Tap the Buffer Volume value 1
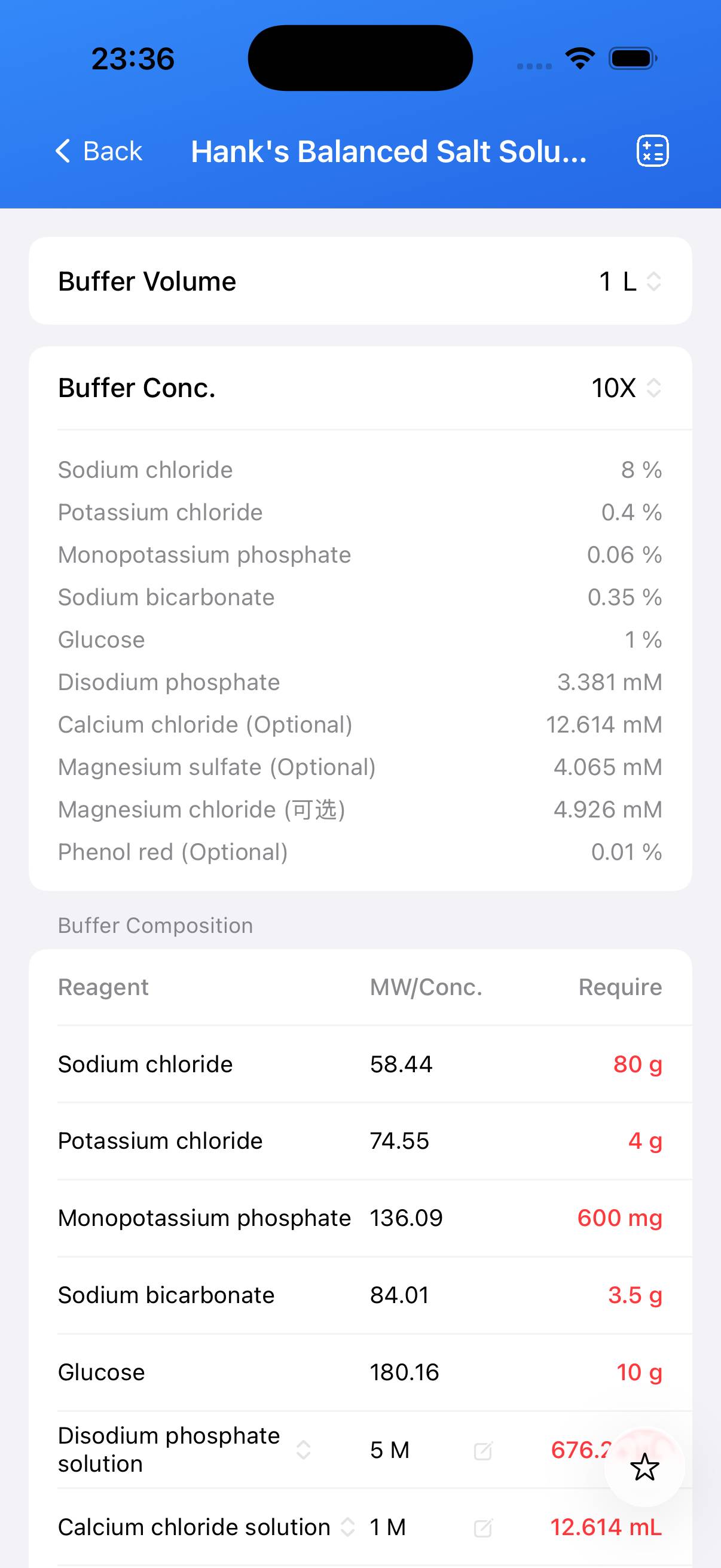The height and width of the screenshot is (1568, 721). 606,281
